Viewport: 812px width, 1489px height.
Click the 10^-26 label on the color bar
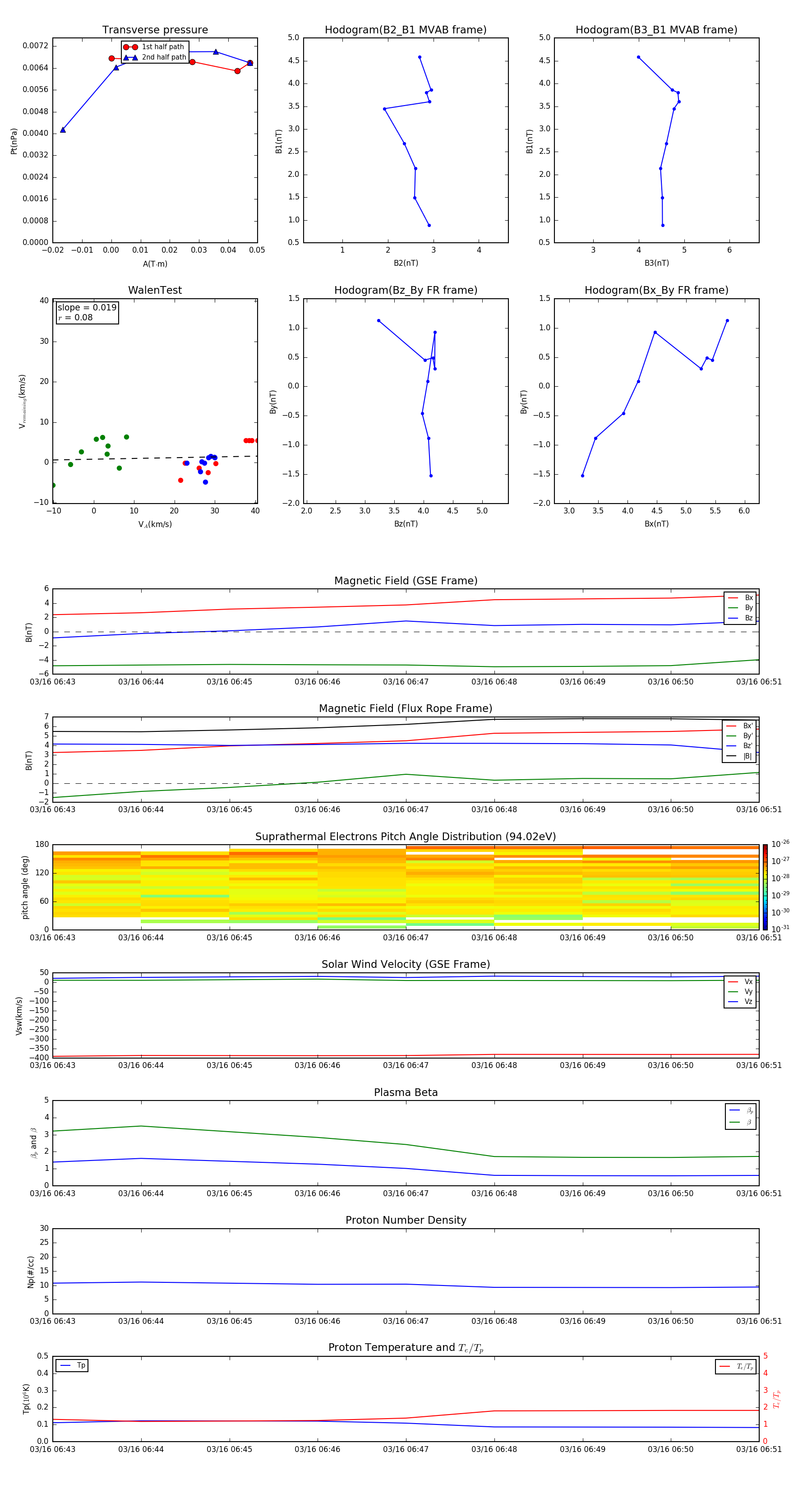point(780,844)
